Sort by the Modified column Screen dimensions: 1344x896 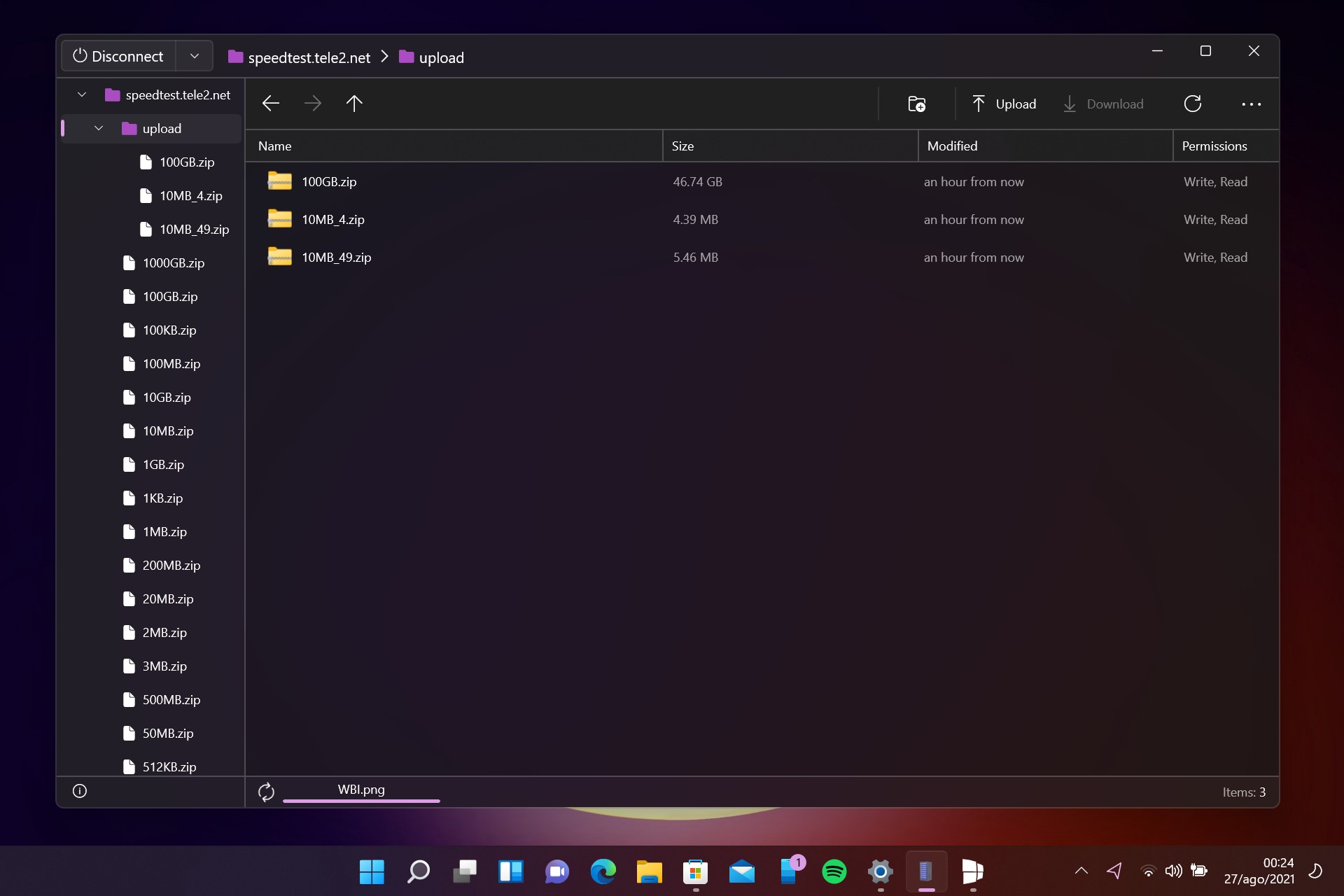1045,146
